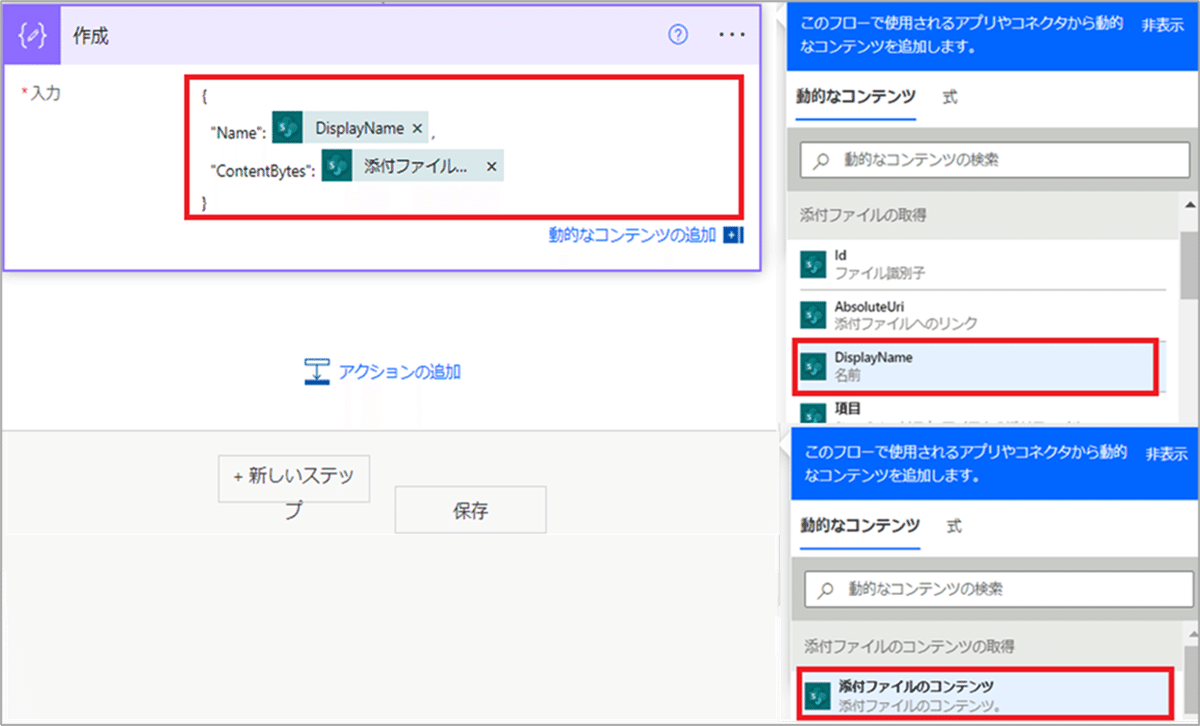Click SharePoint icon next to DisplayName 名前
This screenshot has height=726, width=1200.
(x=813, y=367)
